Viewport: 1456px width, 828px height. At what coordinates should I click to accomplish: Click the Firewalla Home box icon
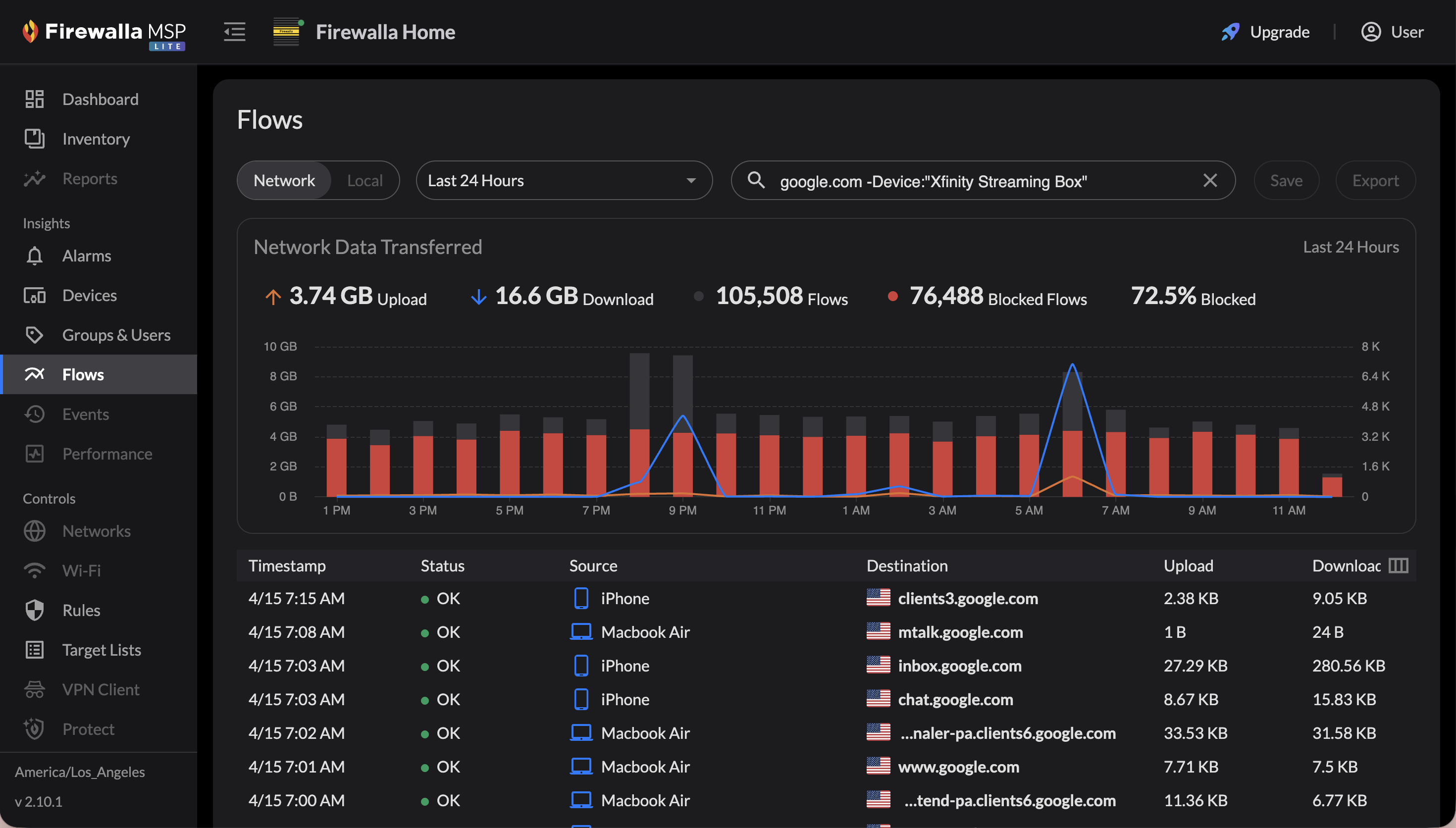tap(287, 32)
